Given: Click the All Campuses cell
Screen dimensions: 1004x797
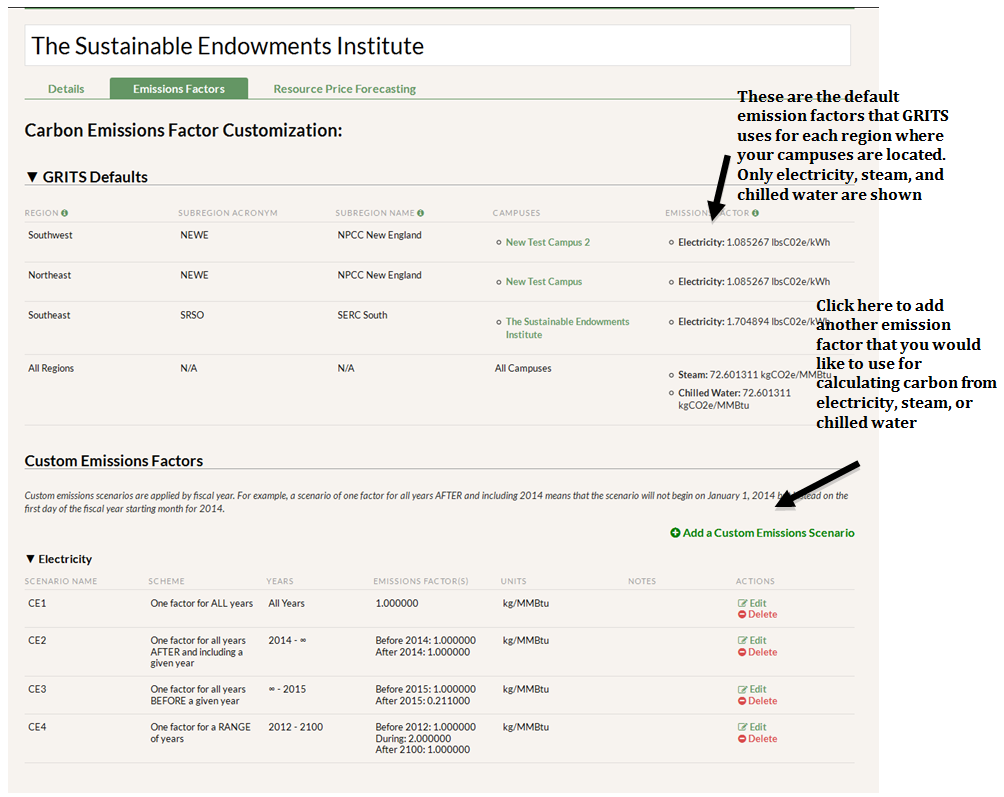Looking at the screenshot, I should pyautogui.click(x=522, y=368).
